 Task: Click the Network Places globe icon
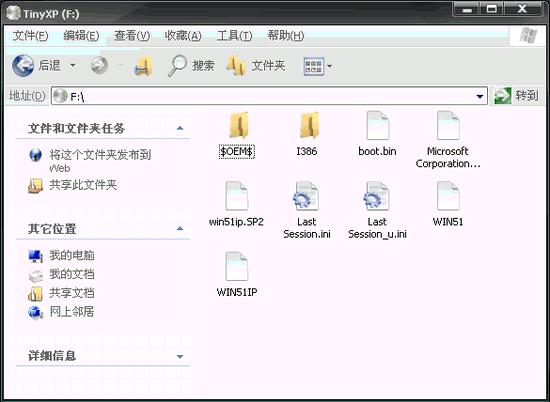[x=35, y=313]
